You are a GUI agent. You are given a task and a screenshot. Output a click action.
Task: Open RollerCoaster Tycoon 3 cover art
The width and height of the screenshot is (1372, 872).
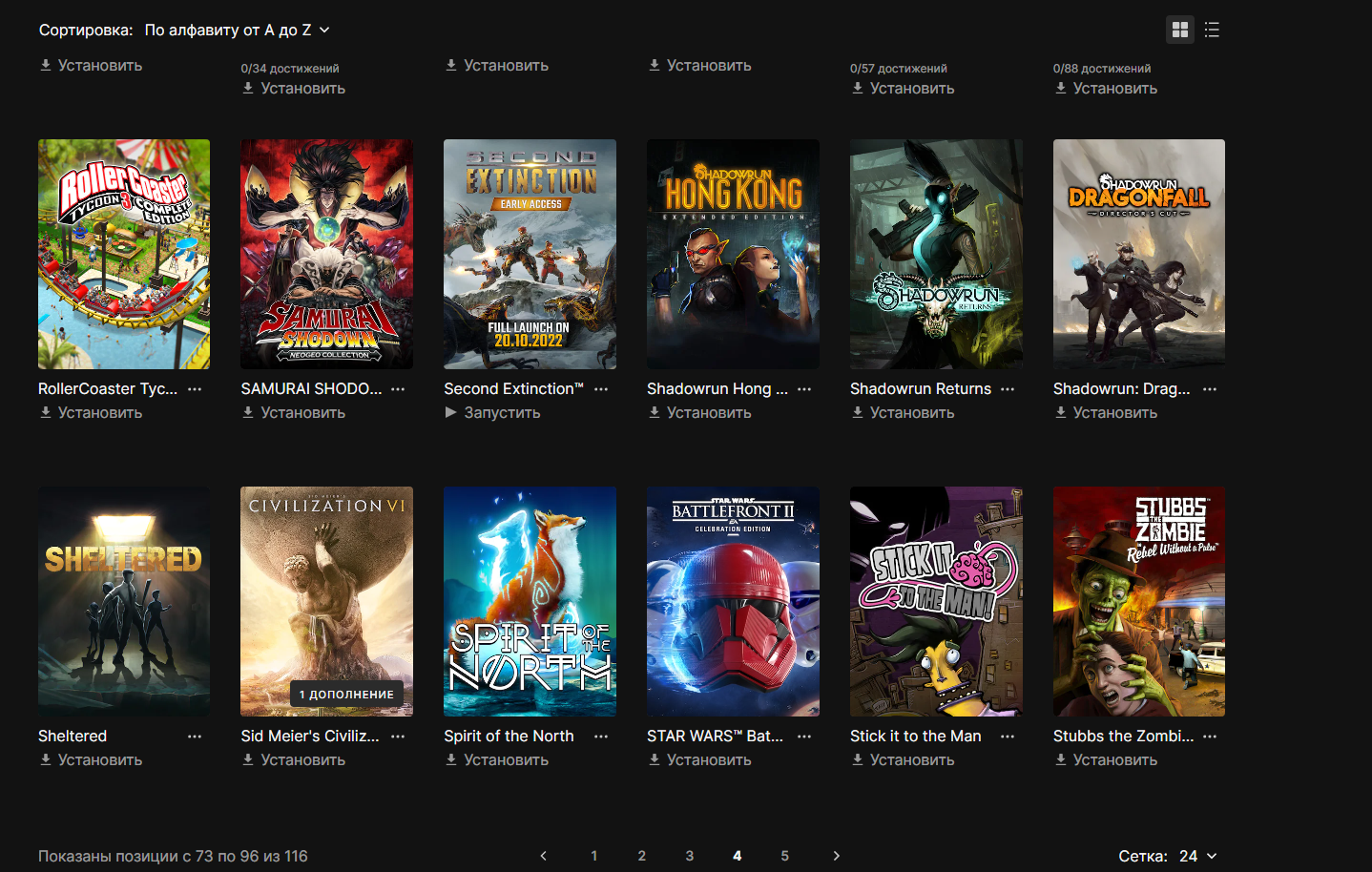(x=124, y=254)
